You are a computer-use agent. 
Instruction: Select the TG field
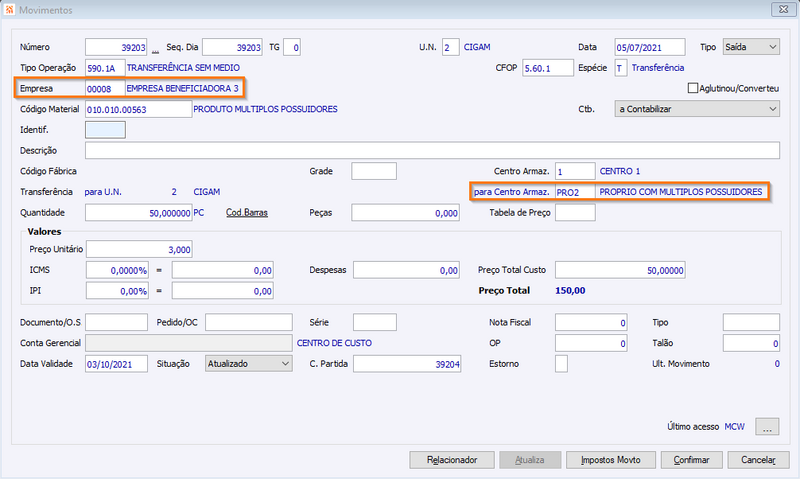pyautogui.click(x=292, y=47)
